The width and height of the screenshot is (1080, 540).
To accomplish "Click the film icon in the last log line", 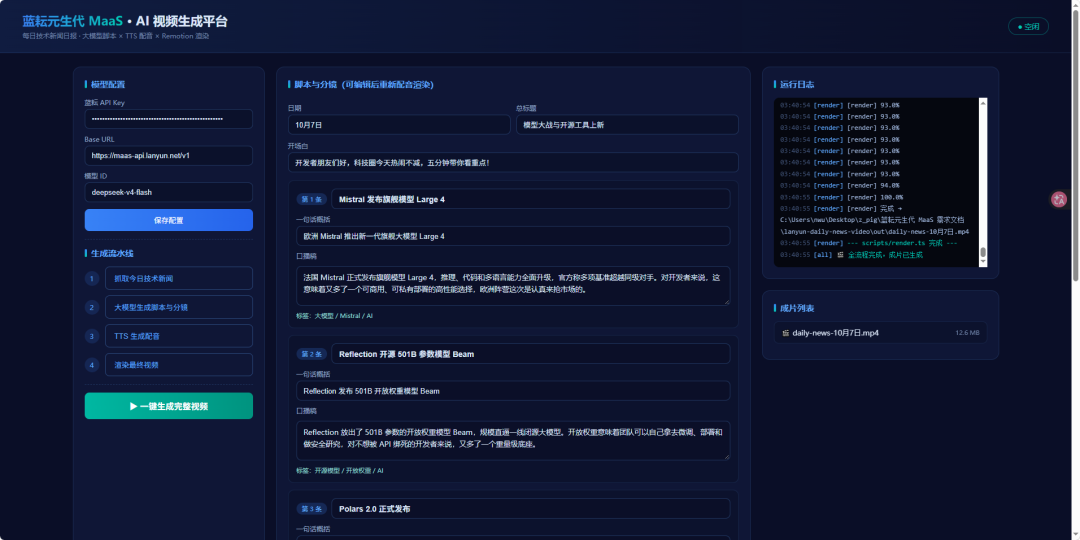I will point(840,255).
